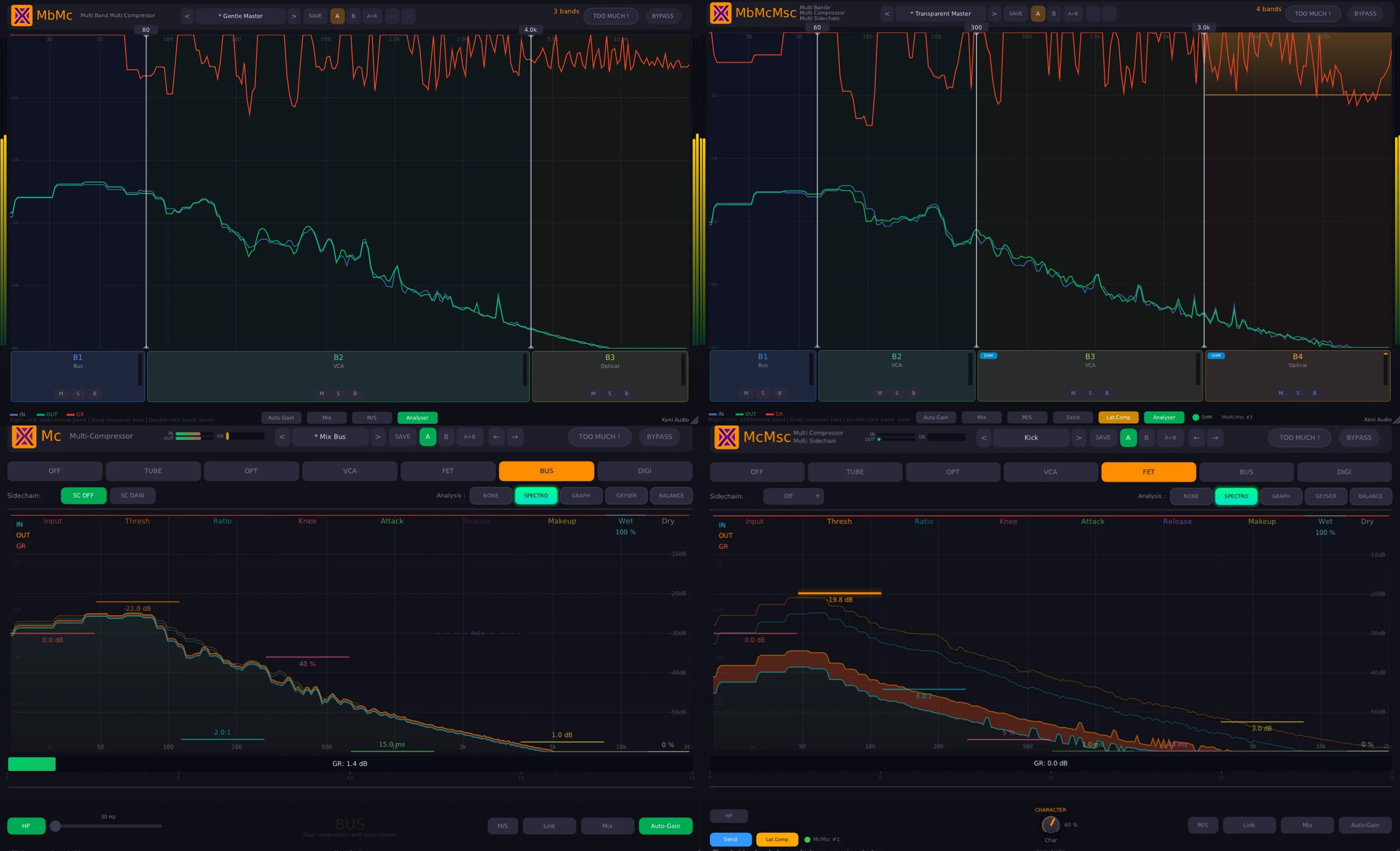Click the McMsc plugin logo icon
This screenshot has height=851, width=1400.
point(726,437)
